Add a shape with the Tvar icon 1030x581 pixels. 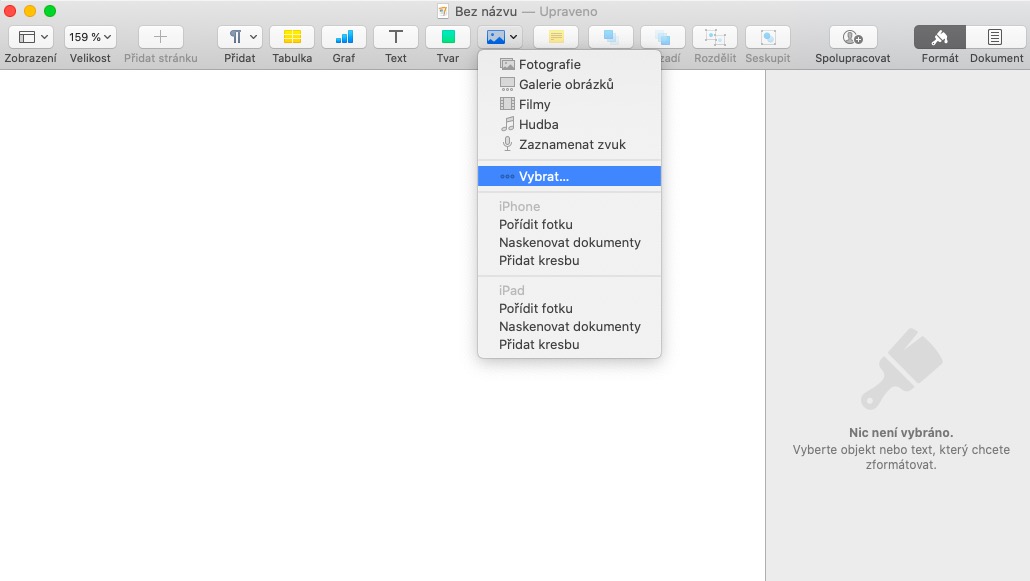pyautogui.click(x=448, y=37)
